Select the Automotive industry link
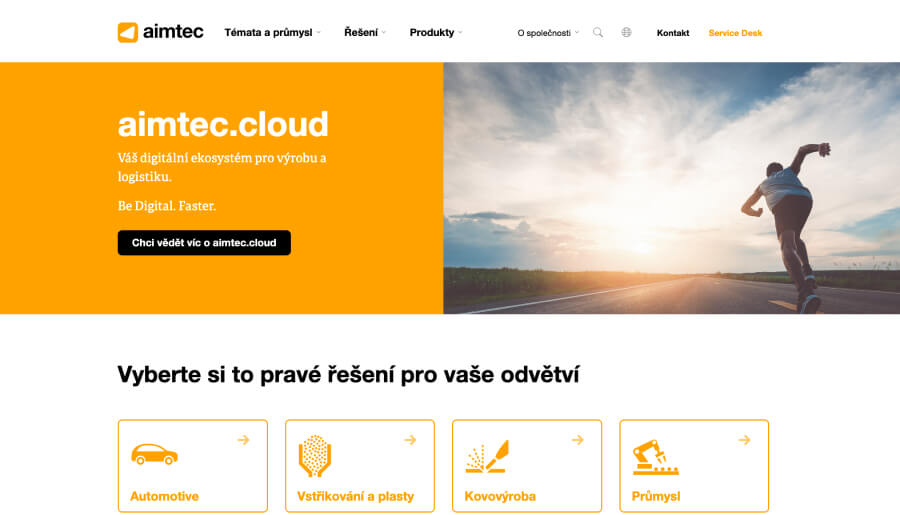The height and width of the screenshot is (515, 900). [x=164, y=496]
